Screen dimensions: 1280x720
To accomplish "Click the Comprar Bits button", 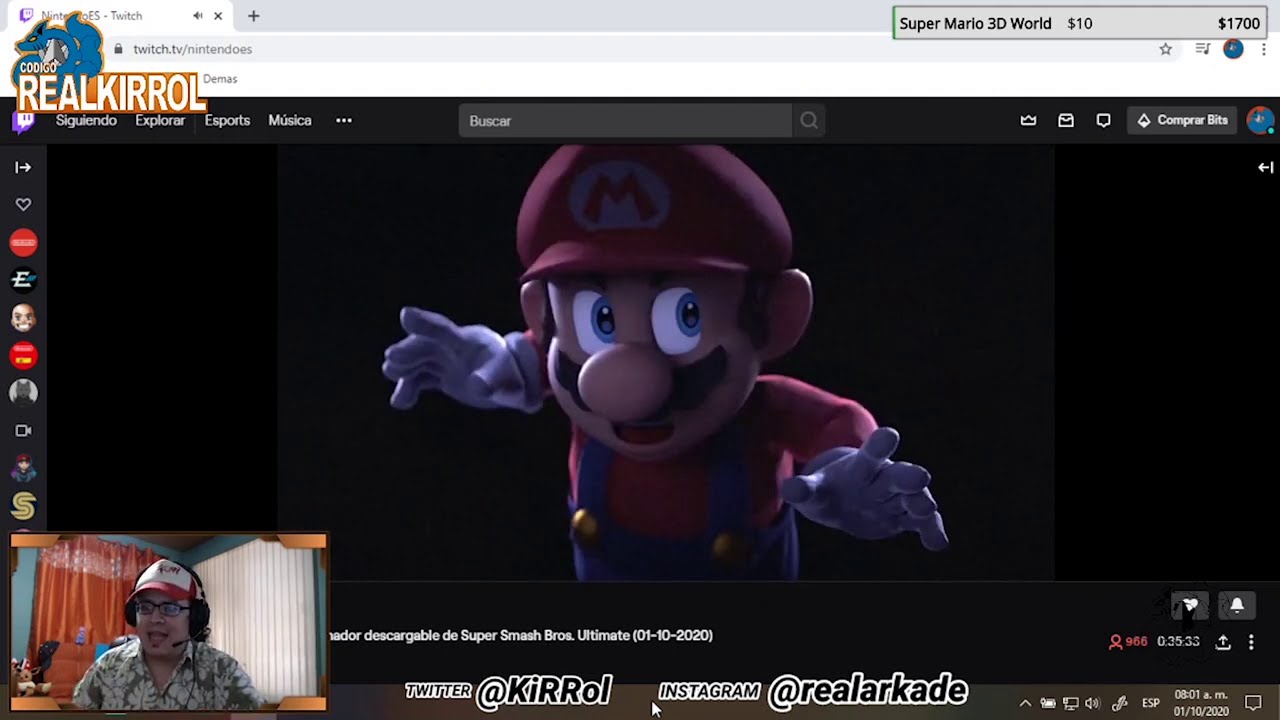I will (x=1182, y=120).
